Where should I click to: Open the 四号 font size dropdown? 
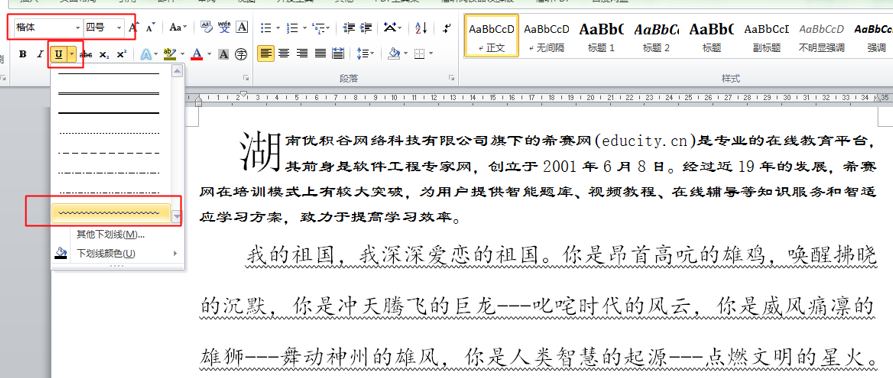point(119,27)
